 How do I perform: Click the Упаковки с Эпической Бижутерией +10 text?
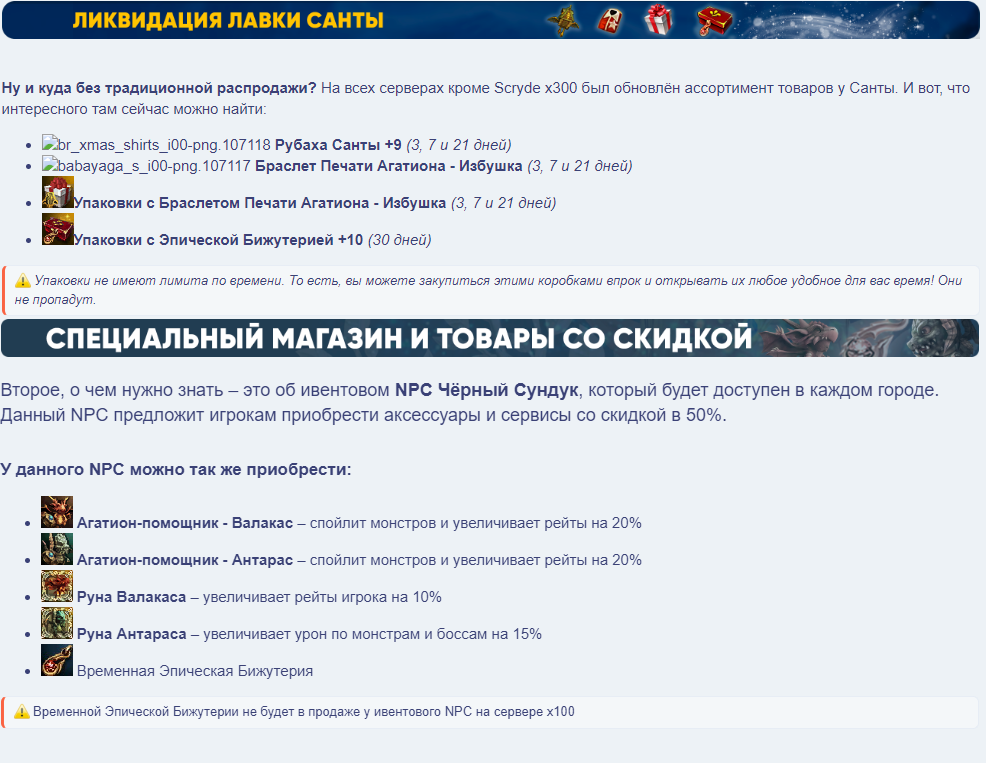(x=218, y=240)
